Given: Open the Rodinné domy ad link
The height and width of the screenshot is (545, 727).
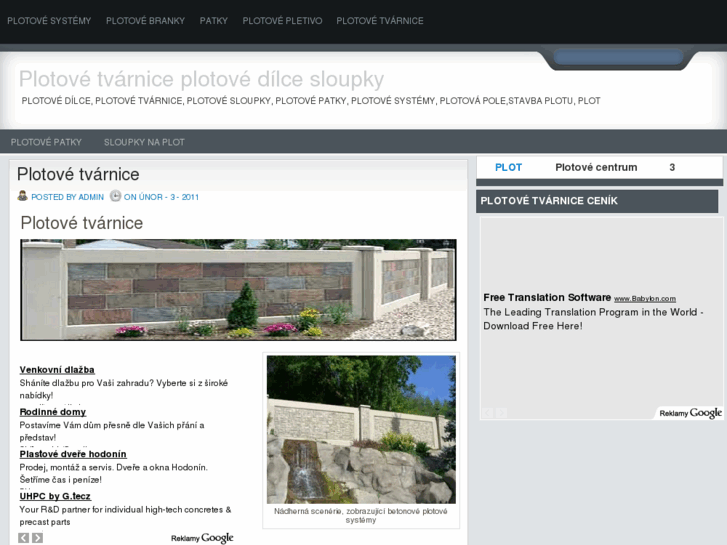Looking at the screenshot, I should [53, 412].
